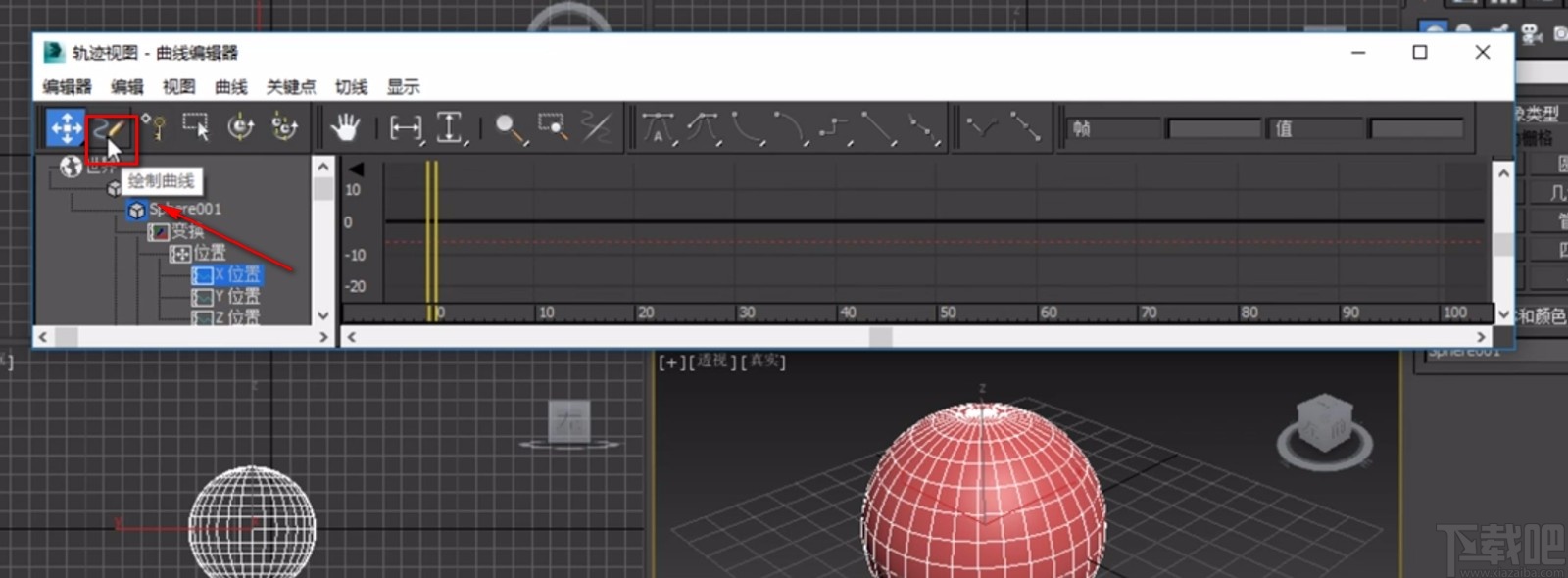Viewport: 1568px width, 578px height.
Task: Open the 显示 menu
Action: click(403, 87)
